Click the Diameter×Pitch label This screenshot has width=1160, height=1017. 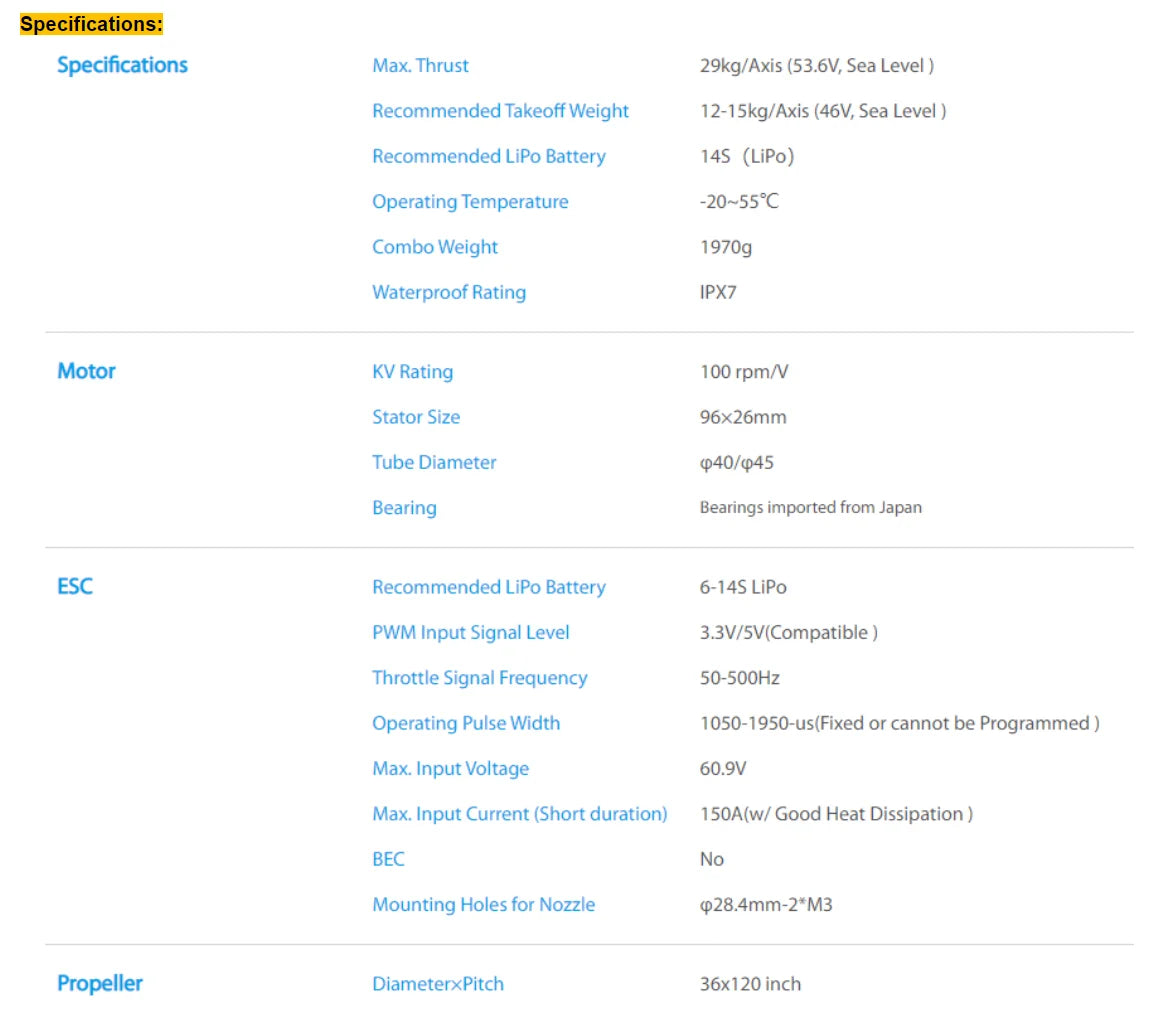[437, 984]
